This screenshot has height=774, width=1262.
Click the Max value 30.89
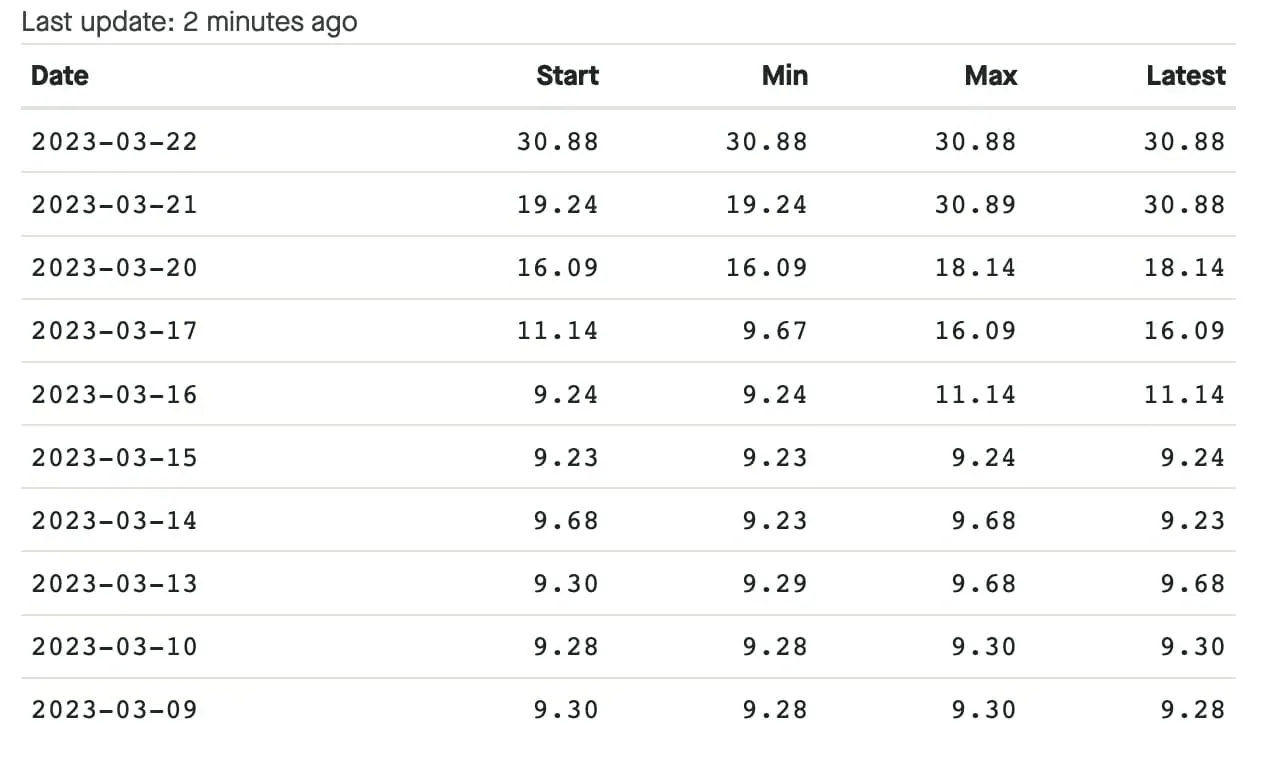pos(975,205)
